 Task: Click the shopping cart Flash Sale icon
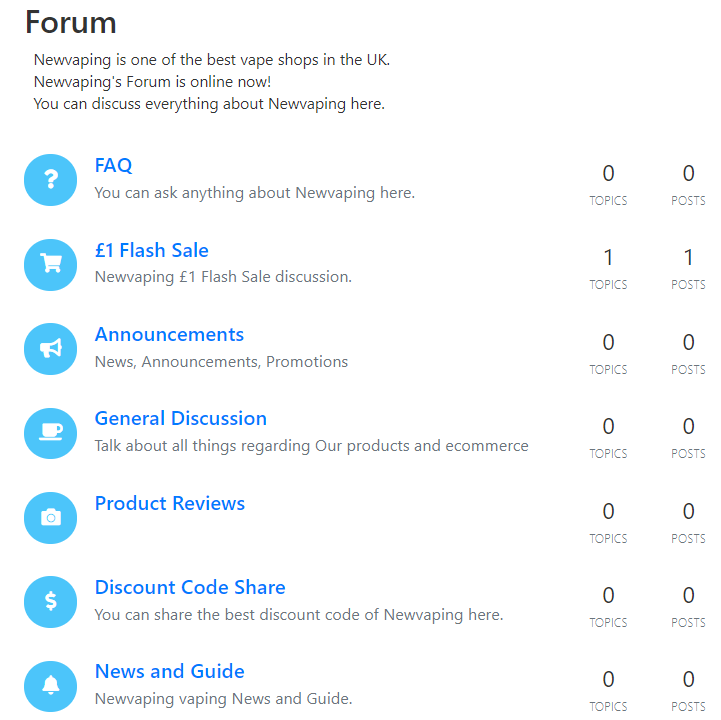point(51,264)
